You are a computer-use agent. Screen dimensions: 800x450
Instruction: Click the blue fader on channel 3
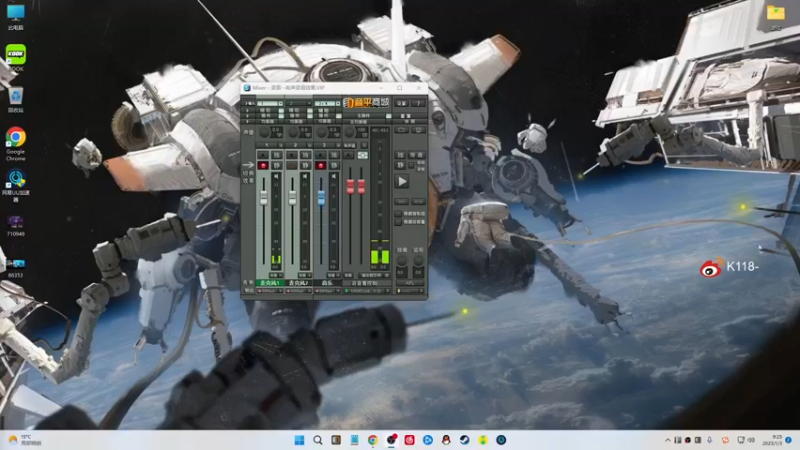pos(321,197)
